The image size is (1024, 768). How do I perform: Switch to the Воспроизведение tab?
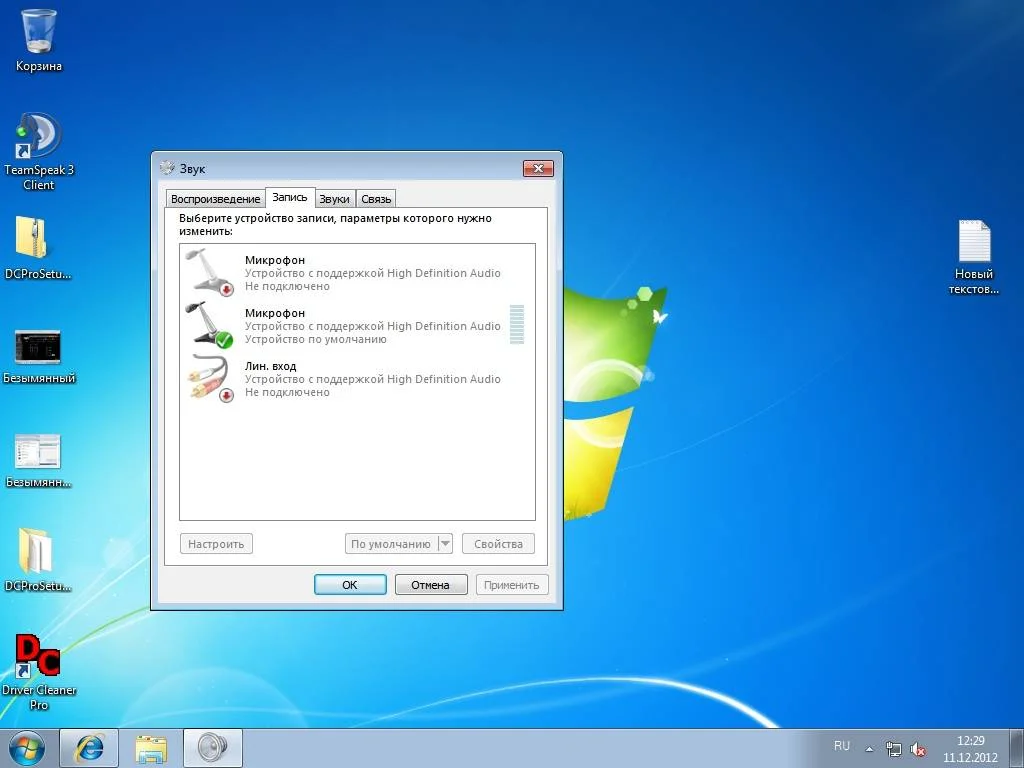tap(215, 199)
